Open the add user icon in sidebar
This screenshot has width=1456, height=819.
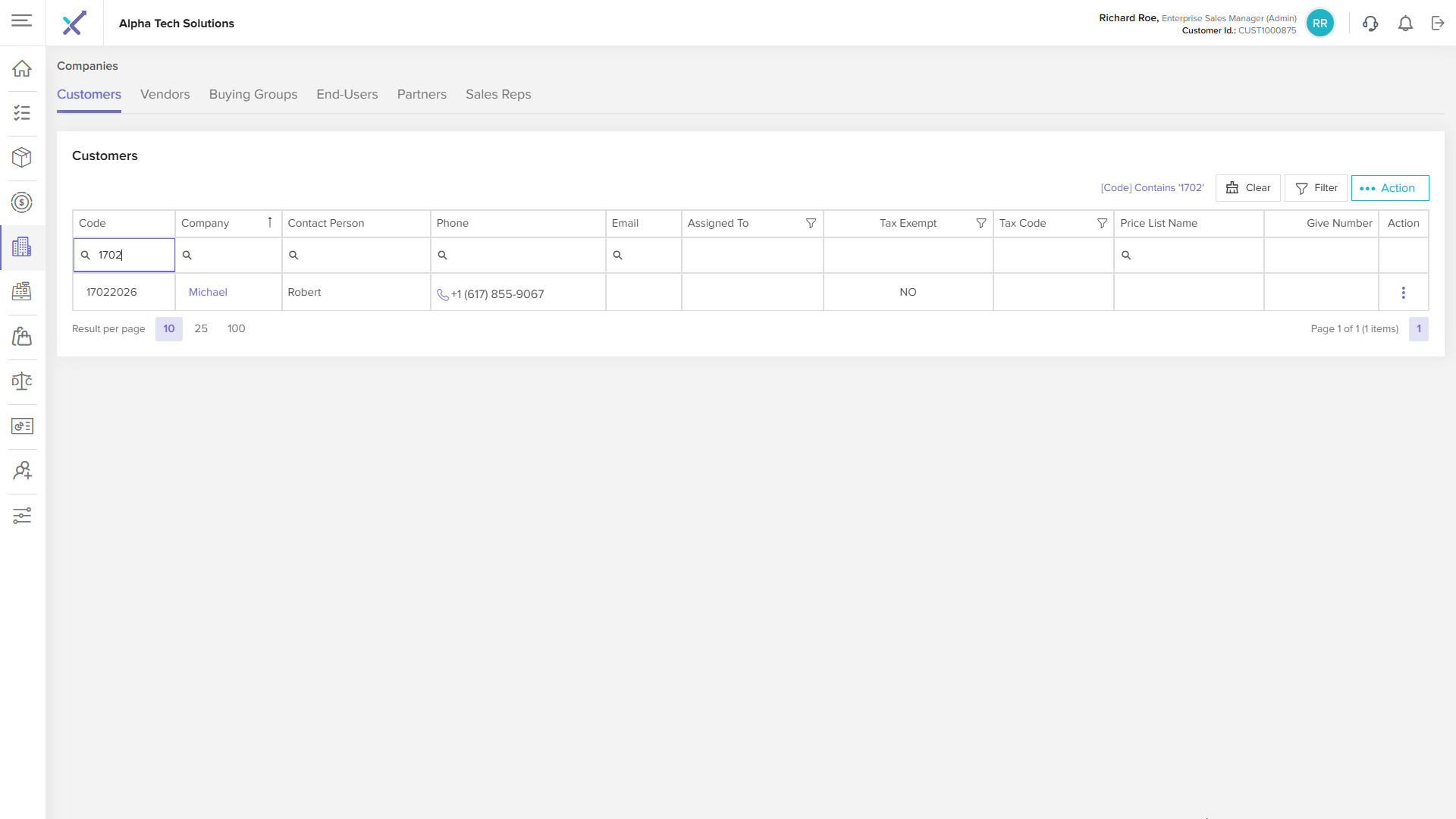pos(22,471)
